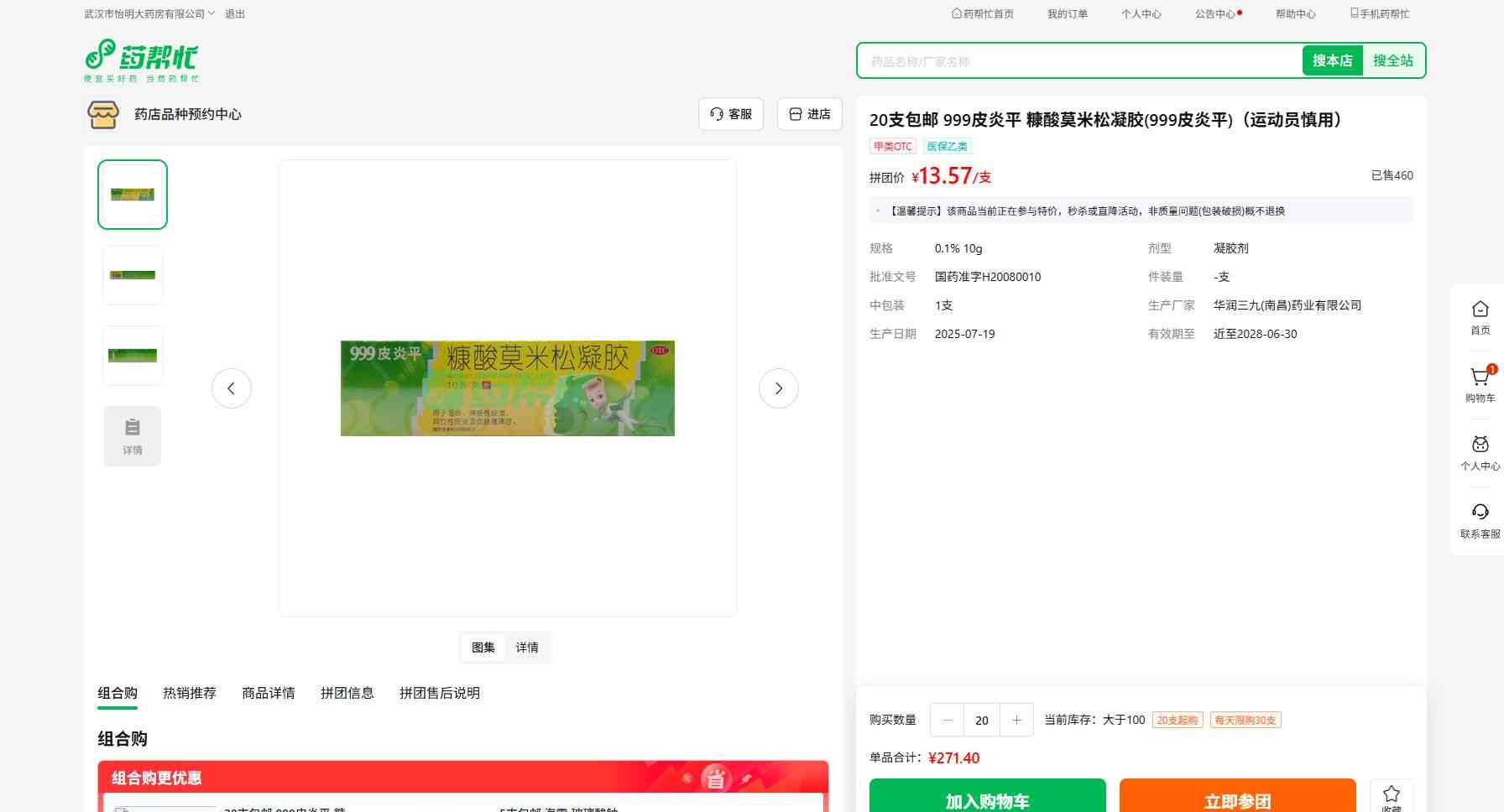The image size is (1504, 812).
Task: Select the second product thumbnail
Action: click(x=133, y=275)
